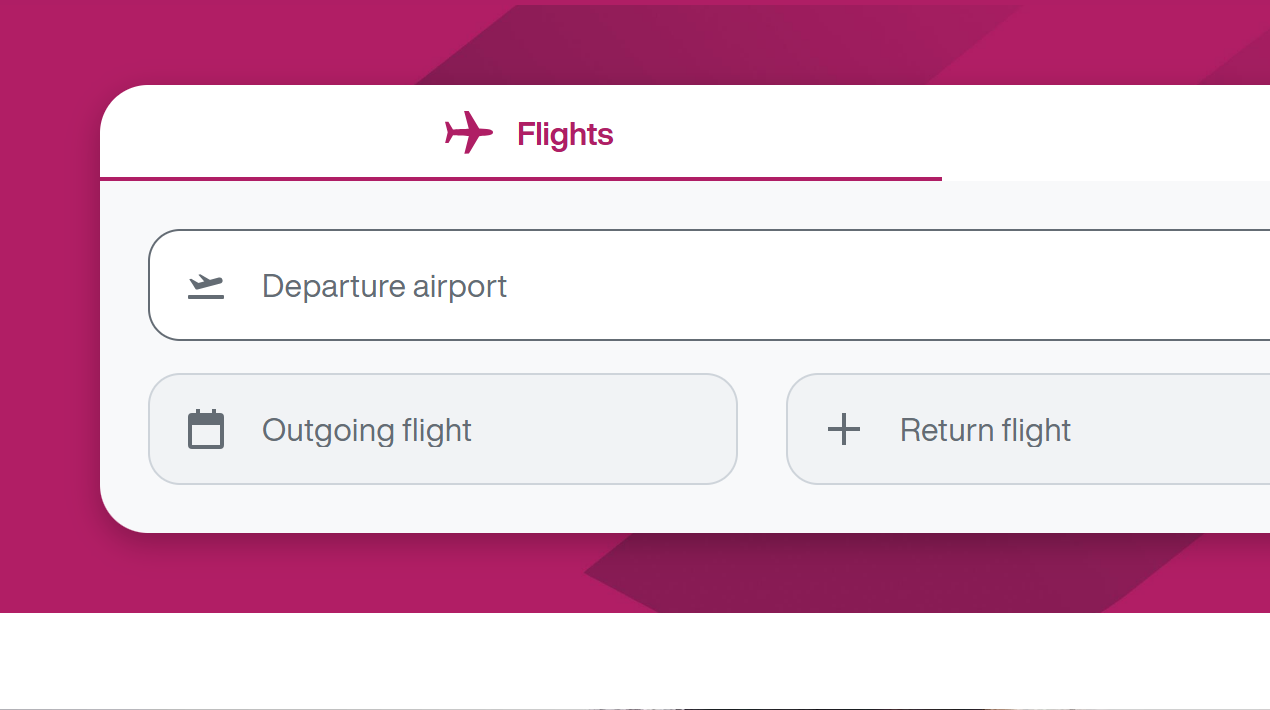Click the white page area under the banner
Screen dimensions: 1270x710
pyautogui.click(x=400, y=660)
